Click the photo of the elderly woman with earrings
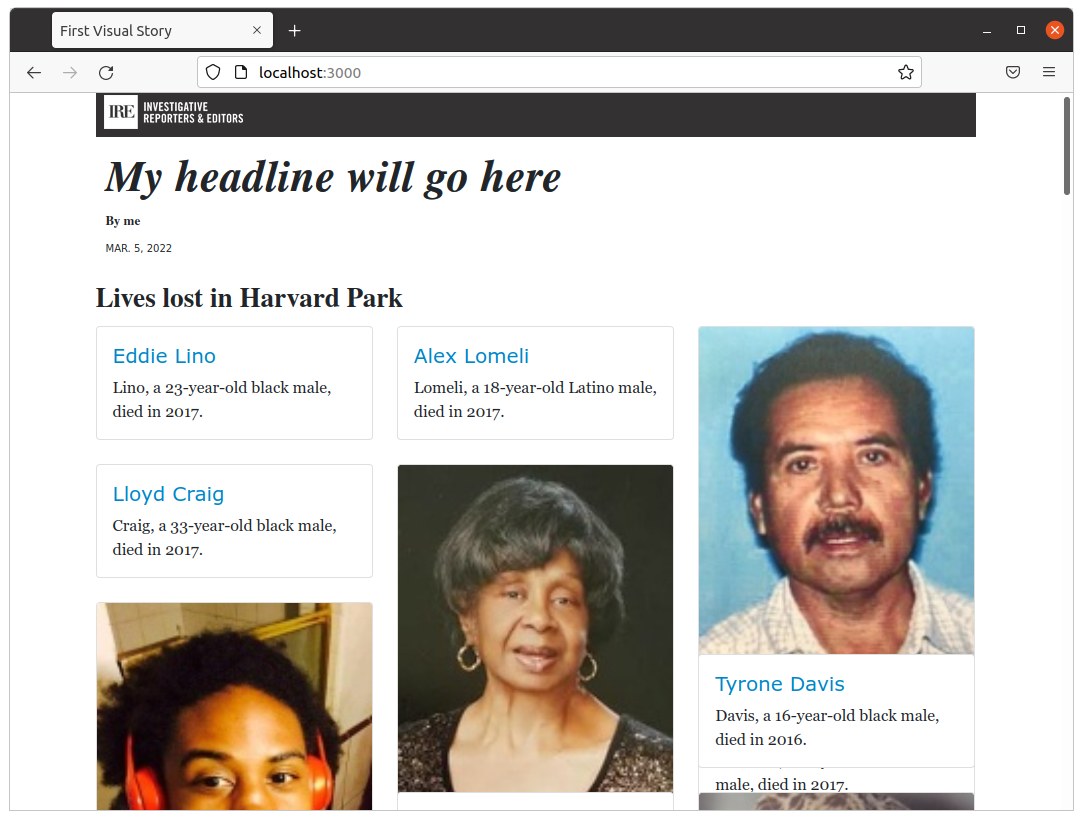Image resolution: width=1083 pixels, height=820 pixels. (535, 629)
